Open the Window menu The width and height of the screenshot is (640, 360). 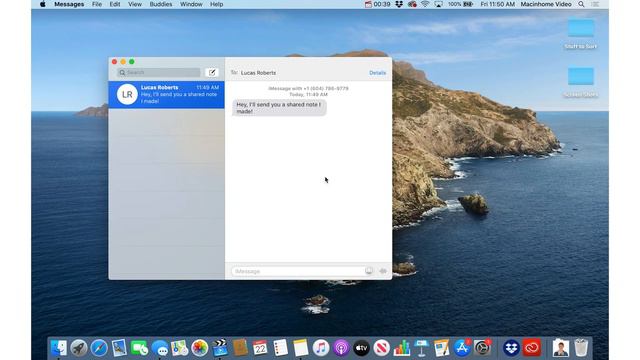(191, 4)
